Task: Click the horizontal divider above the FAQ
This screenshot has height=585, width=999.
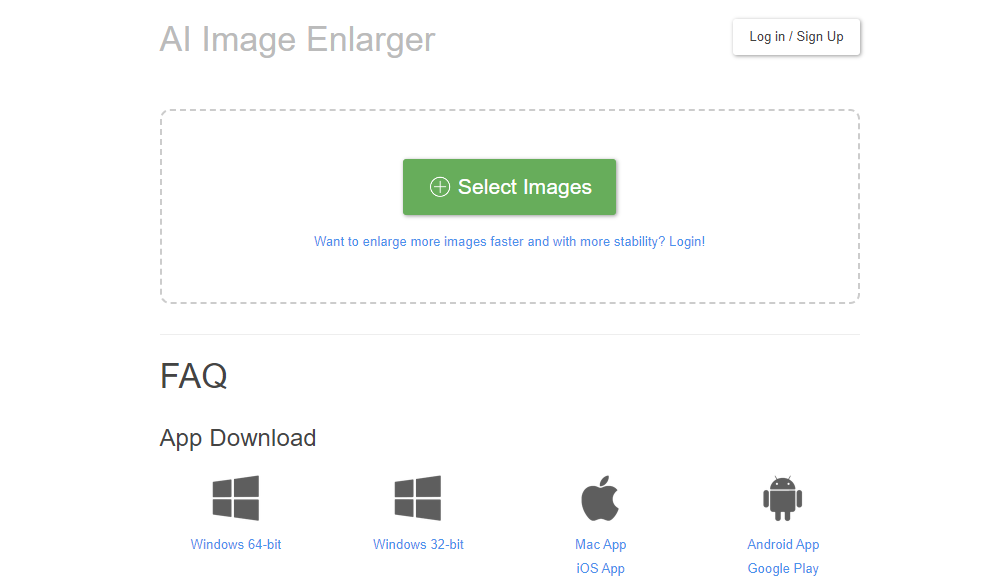Action: click(509, 334)
